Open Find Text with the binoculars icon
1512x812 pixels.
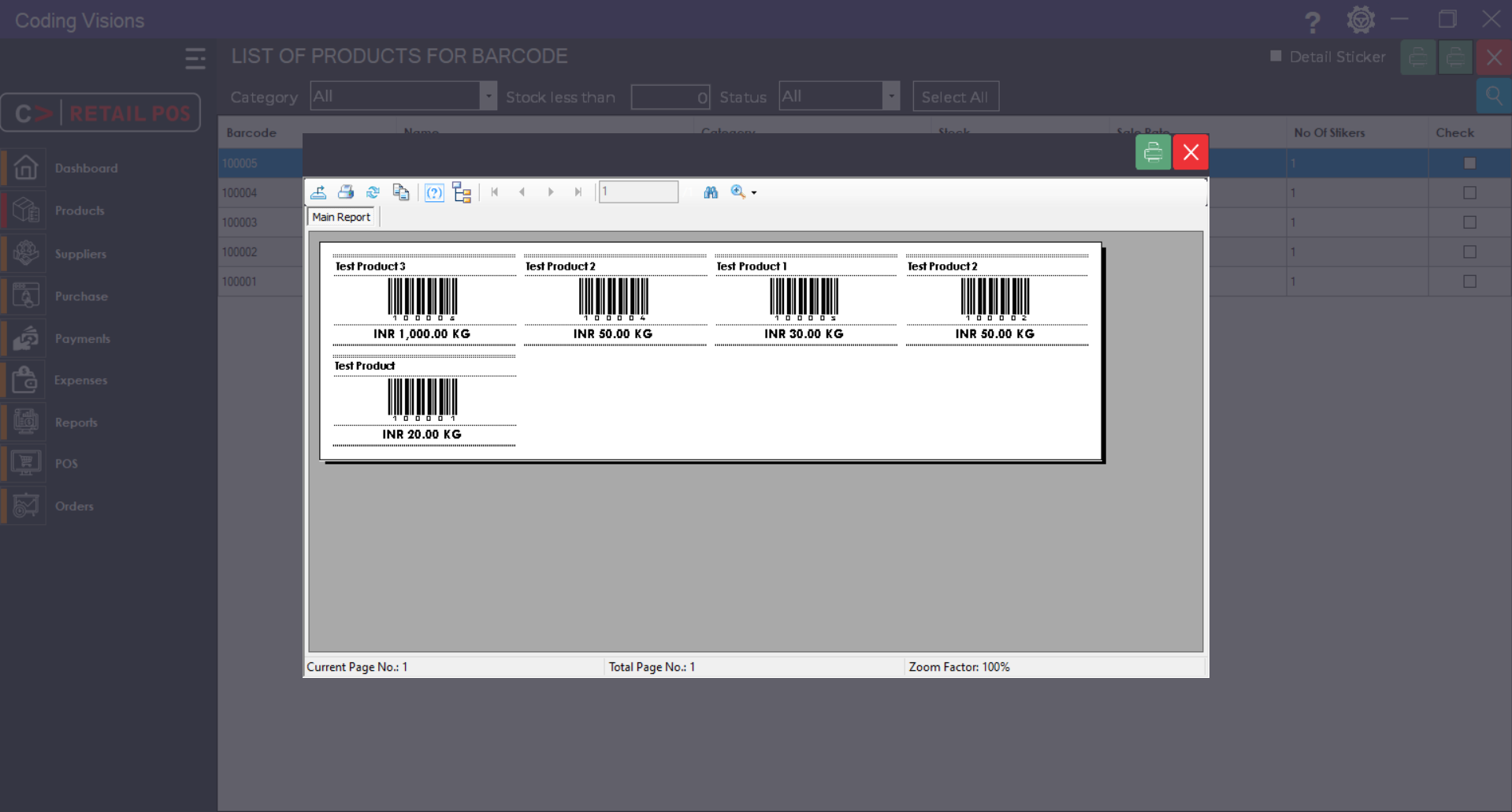click(x=711, y=192)
